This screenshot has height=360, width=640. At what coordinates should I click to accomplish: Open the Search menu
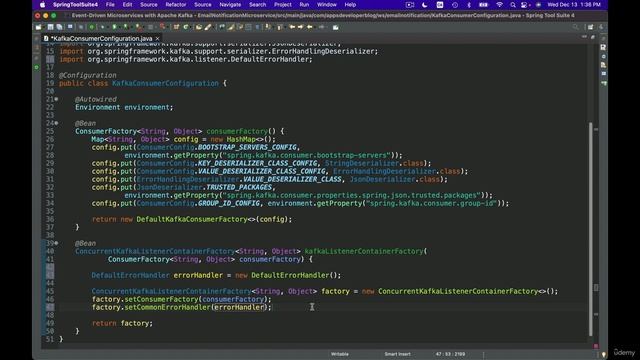point(258,4)
